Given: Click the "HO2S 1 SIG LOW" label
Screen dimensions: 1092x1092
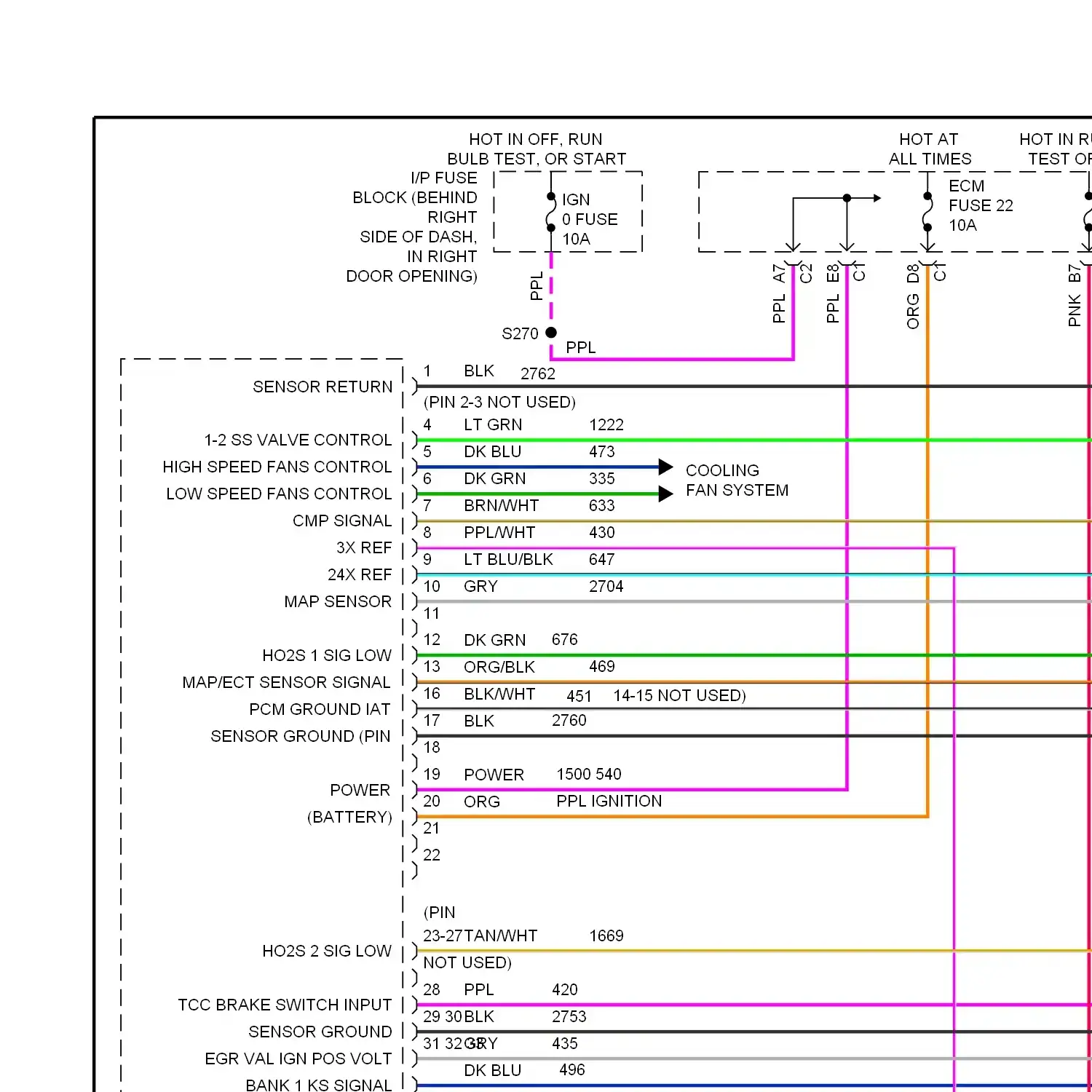Looking at the screenshot, I should tap(327, 655).
